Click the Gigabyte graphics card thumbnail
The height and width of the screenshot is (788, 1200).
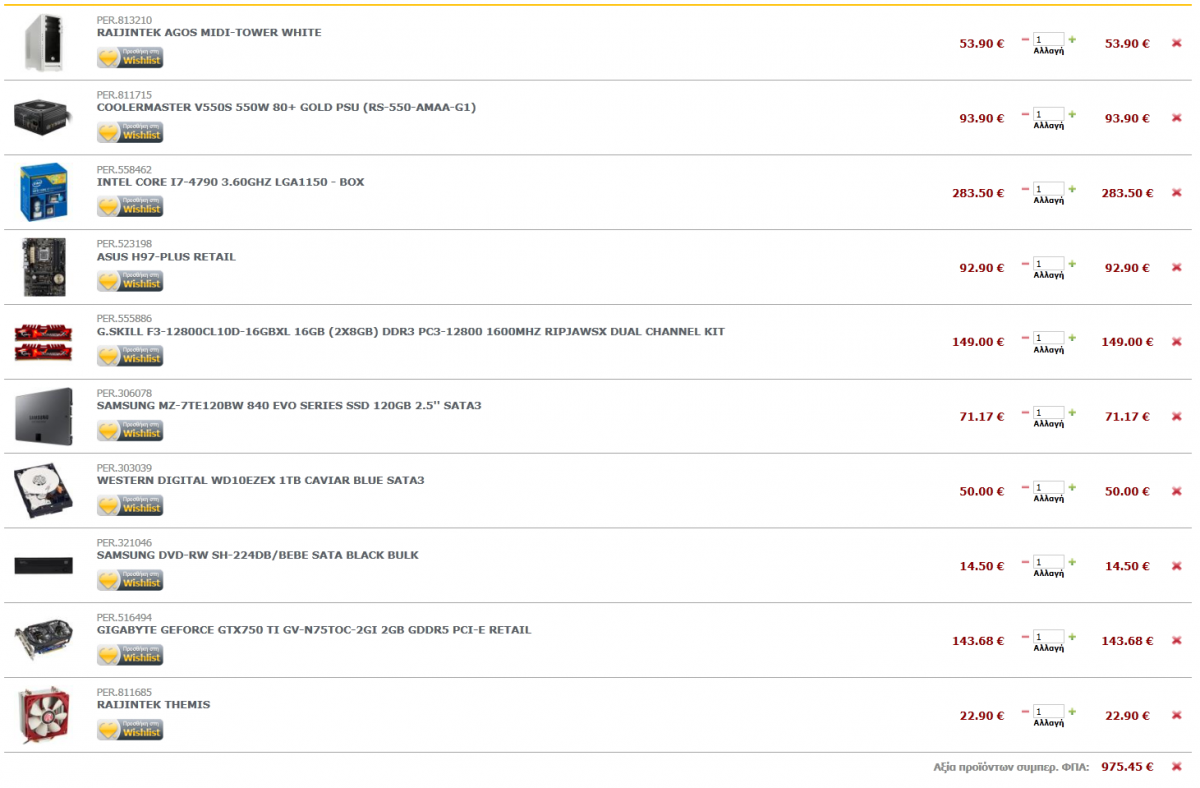44,640
